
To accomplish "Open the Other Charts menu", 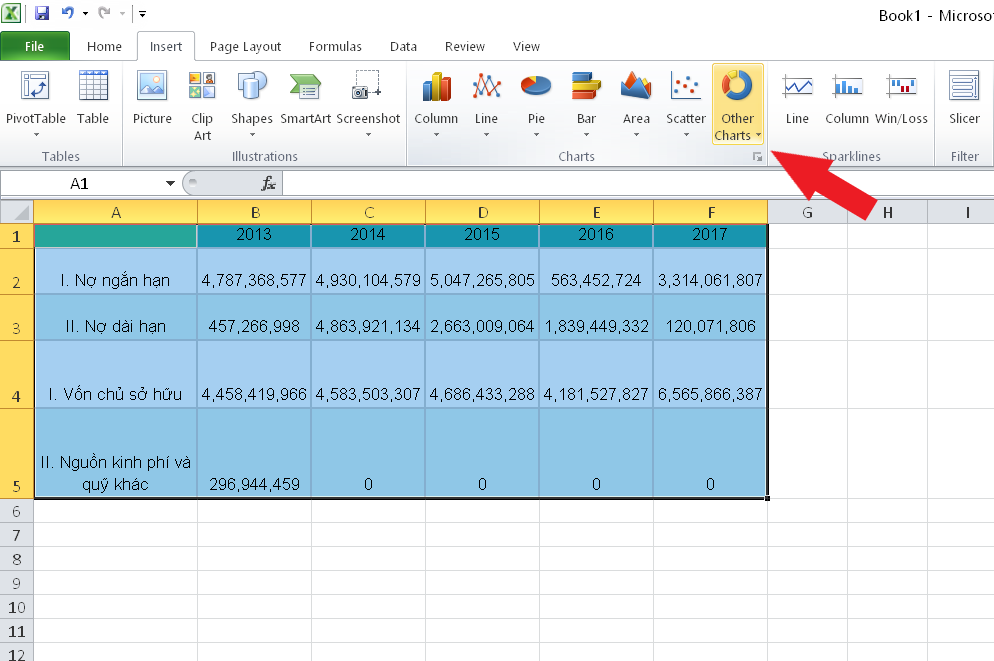I will pyautogui.click(x=737, y=105).
